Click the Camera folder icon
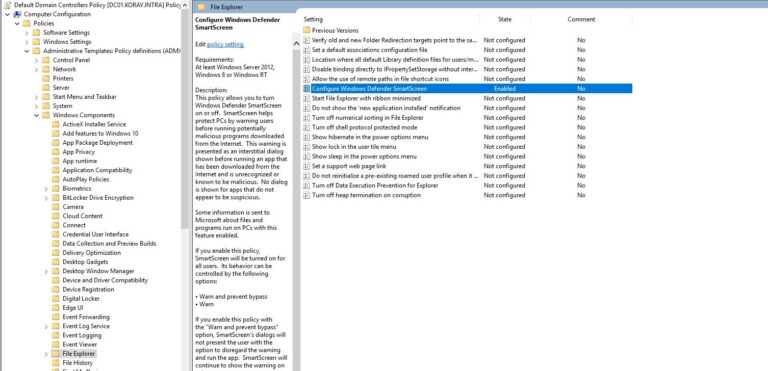Screen dimensions: 768x371 (x=56, y=207)
